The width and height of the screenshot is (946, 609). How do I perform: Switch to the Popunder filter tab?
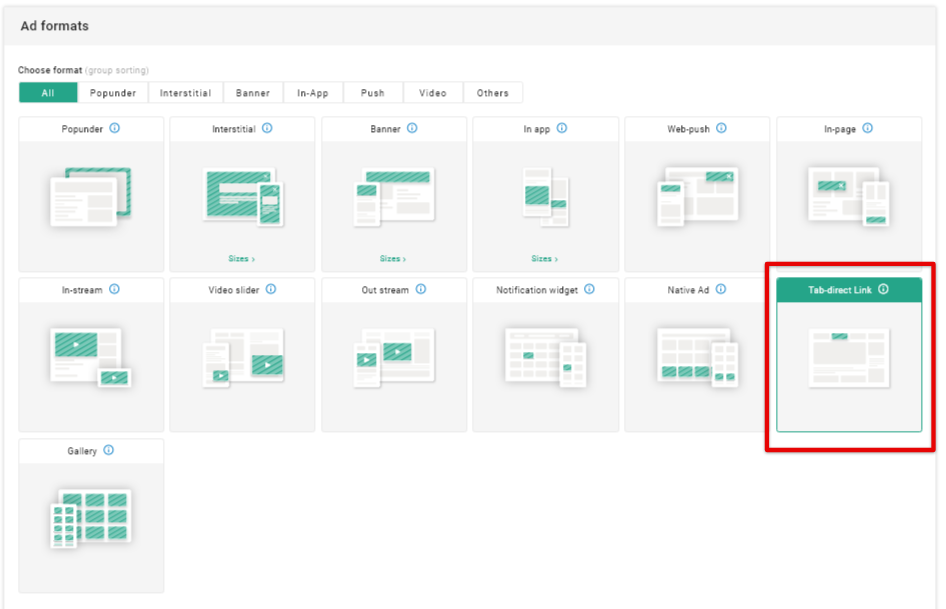(113, 93)
